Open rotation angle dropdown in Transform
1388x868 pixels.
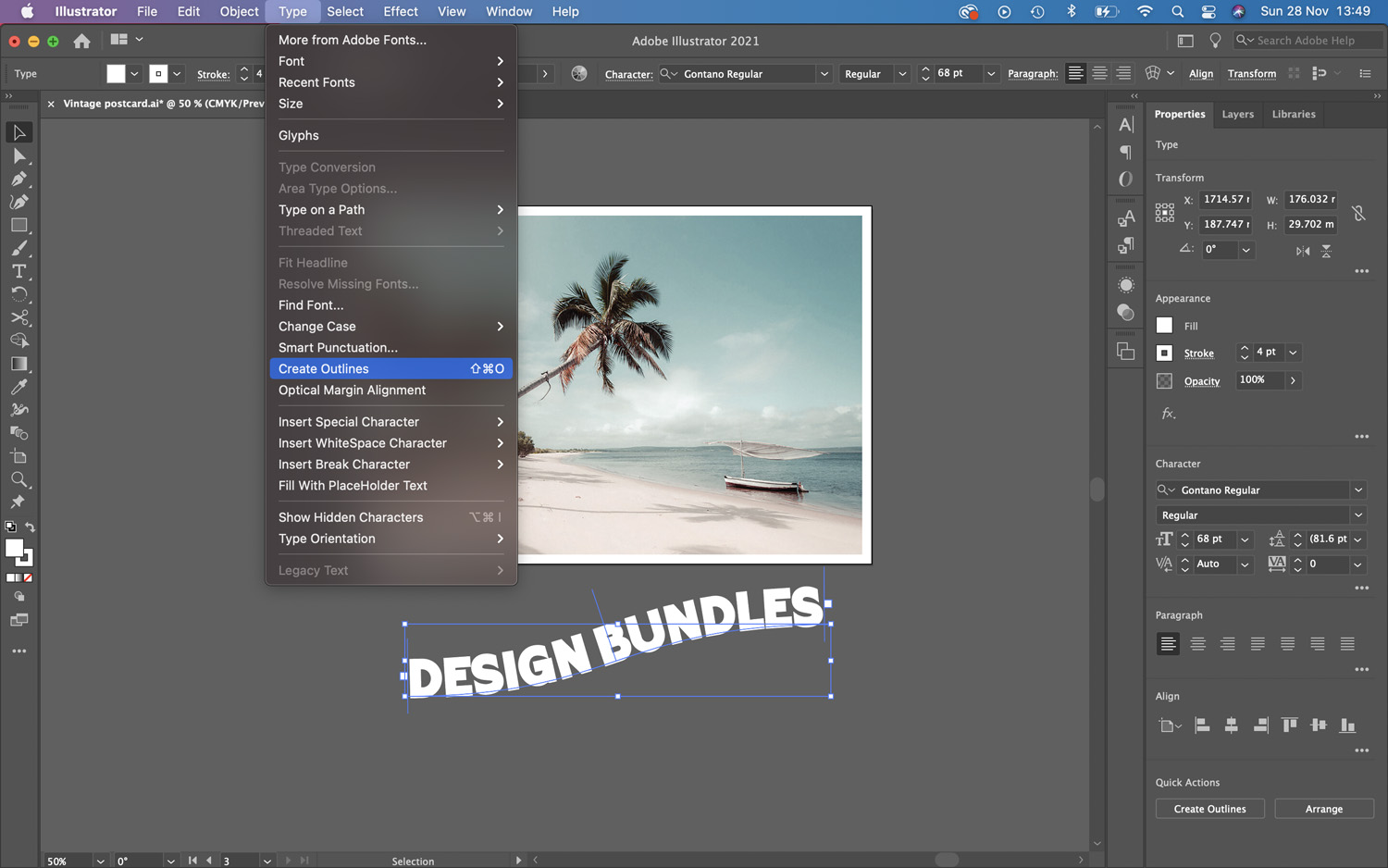coord(1245,250)
